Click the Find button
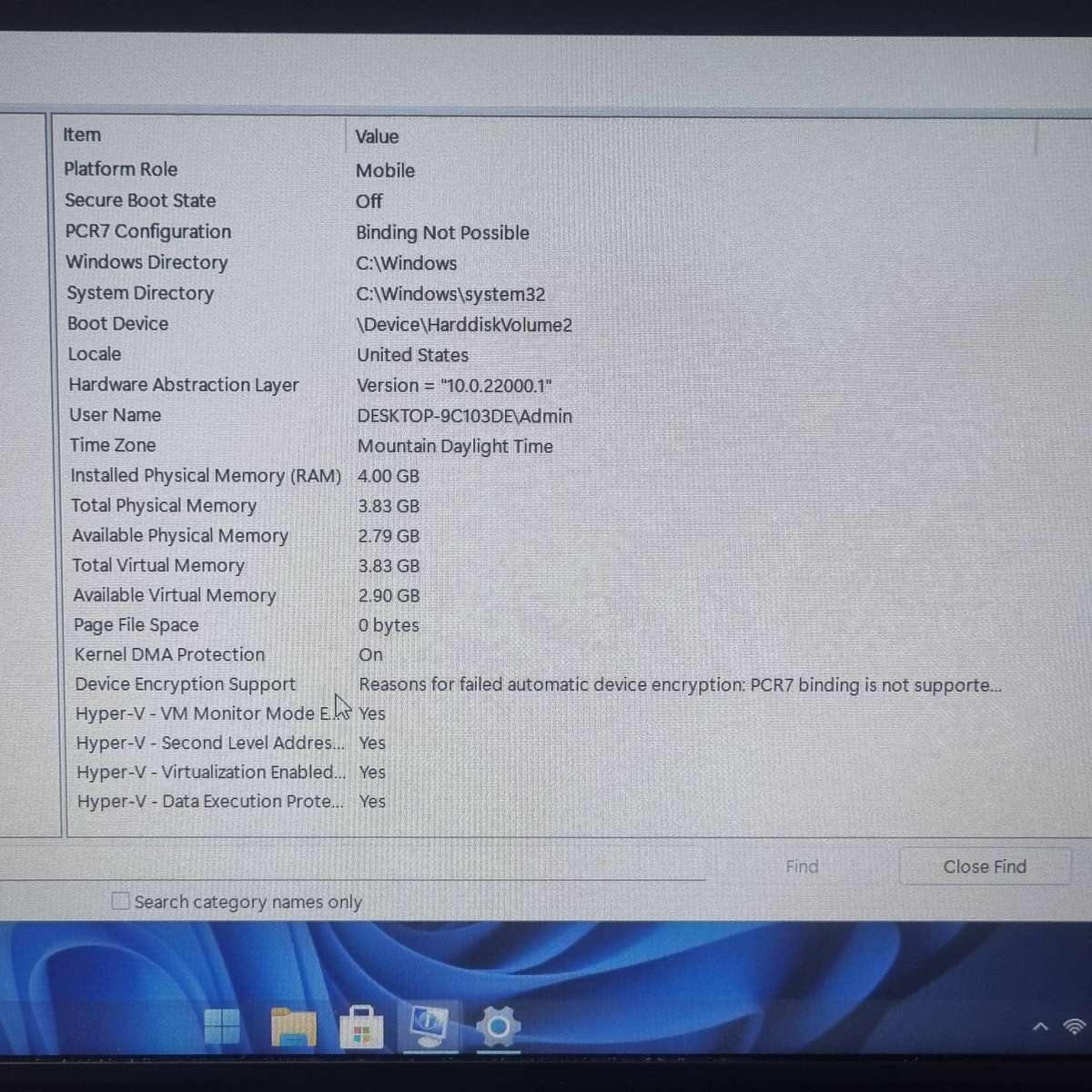The width and height of the screenshot is (1092, 1092). tap(802, 866)
